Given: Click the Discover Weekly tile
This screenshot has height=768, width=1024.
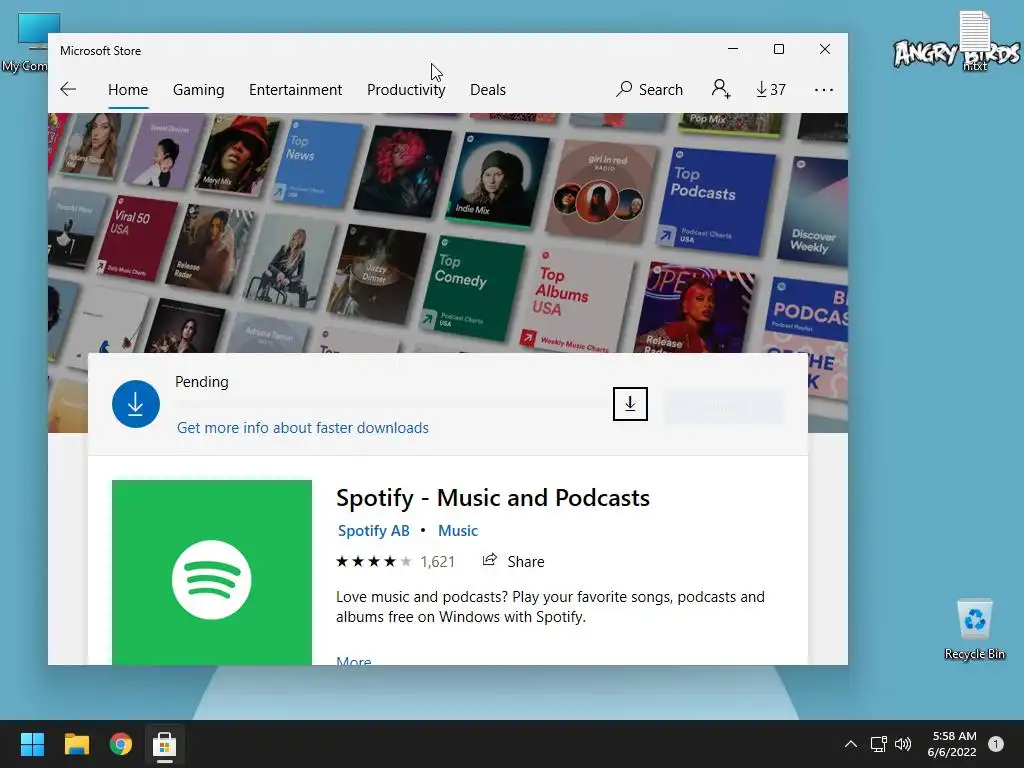Looking at the screenshot, I should 814,212.
